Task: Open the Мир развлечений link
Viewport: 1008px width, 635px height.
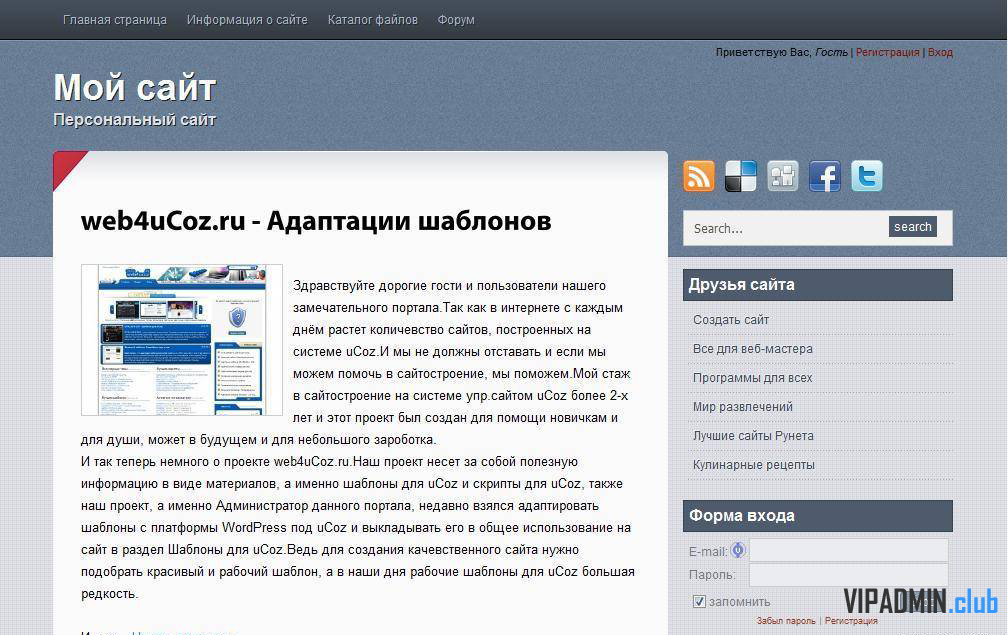Action: [742, 406]
